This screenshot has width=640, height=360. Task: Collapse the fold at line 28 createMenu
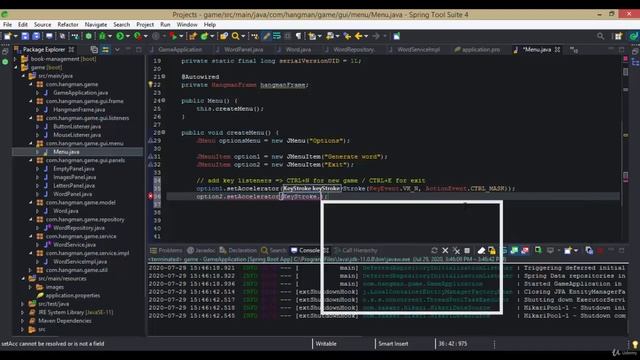[164, 132]
